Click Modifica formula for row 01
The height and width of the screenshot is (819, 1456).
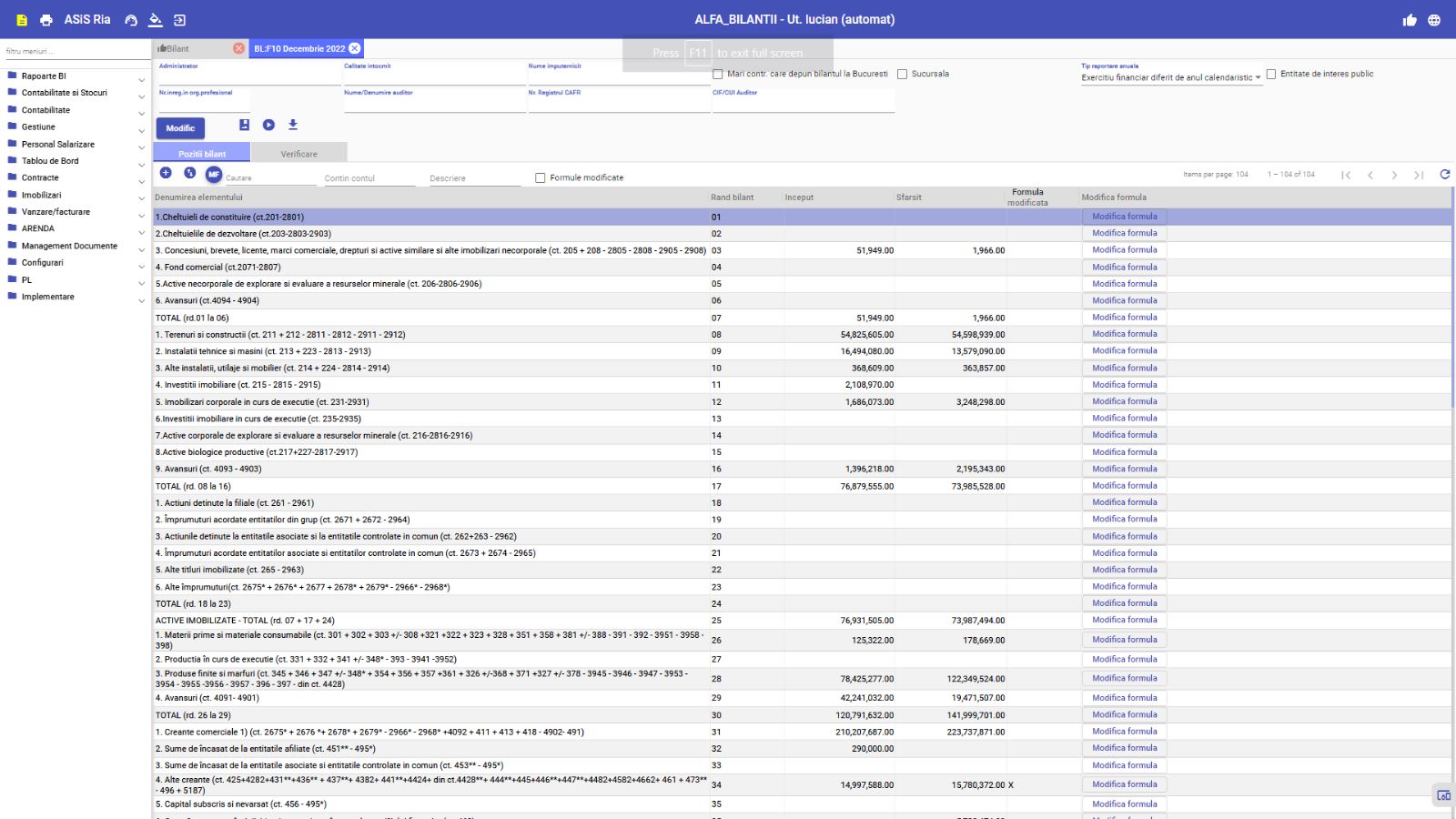point(1125,217)
